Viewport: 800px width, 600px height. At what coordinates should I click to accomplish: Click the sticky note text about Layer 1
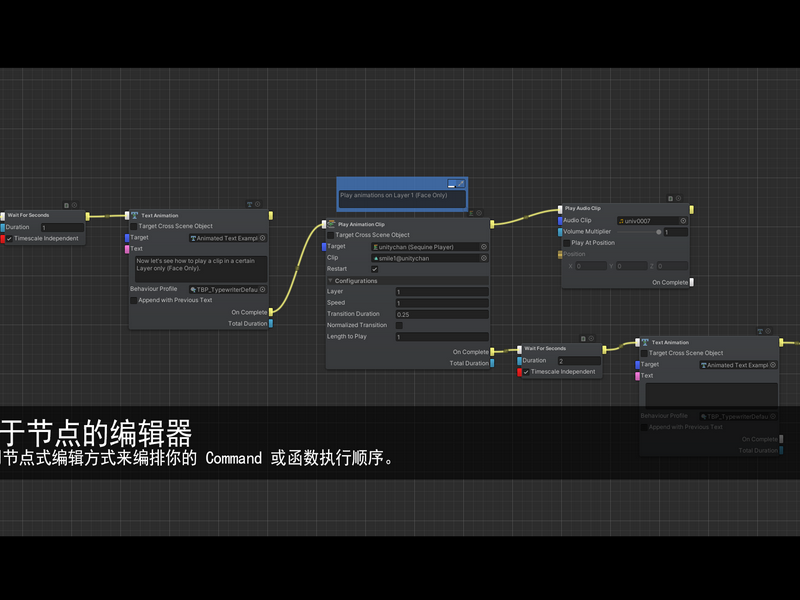393,195
